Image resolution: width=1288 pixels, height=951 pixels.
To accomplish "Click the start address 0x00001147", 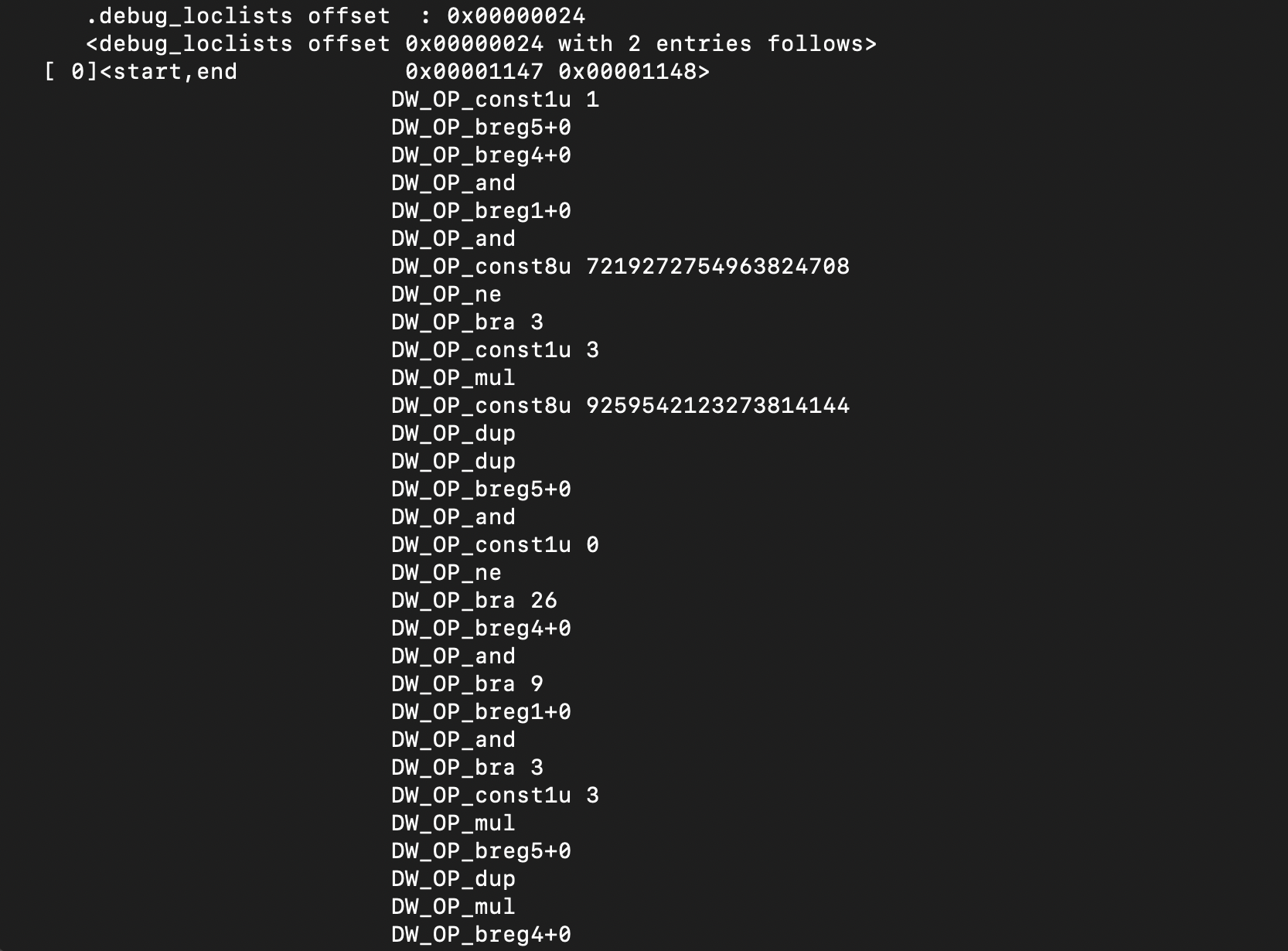I will pyautogui.click(x=474, y=72).
